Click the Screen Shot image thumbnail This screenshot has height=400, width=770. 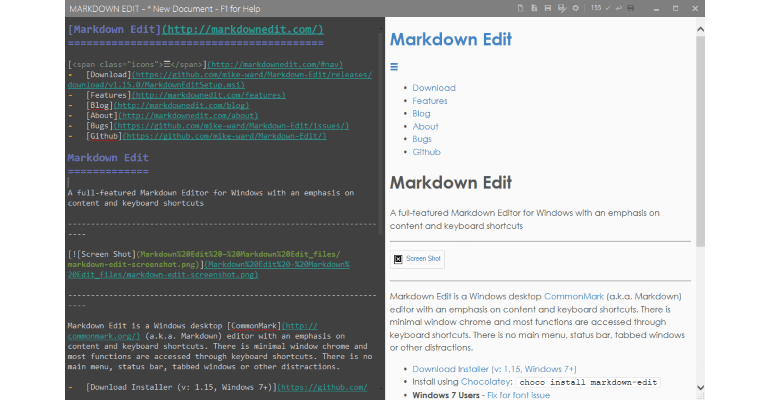[418, 259]
